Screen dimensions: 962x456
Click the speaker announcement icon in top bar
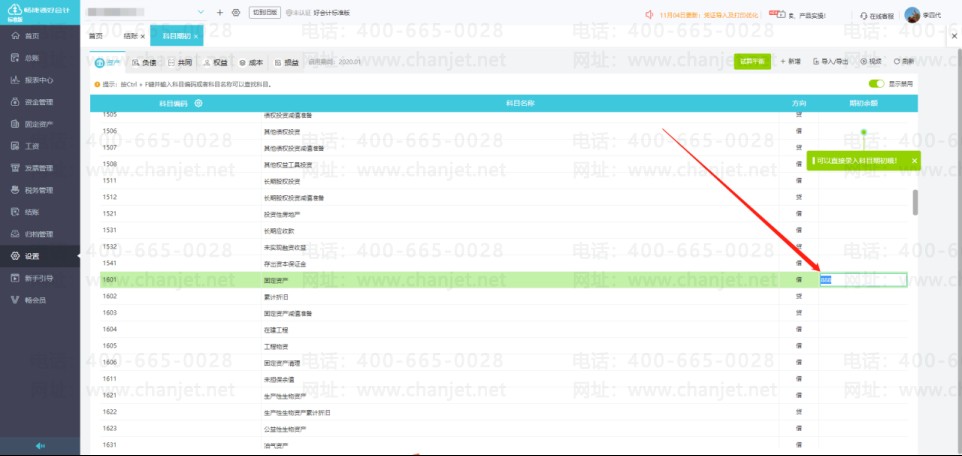(x=650, y=15)
